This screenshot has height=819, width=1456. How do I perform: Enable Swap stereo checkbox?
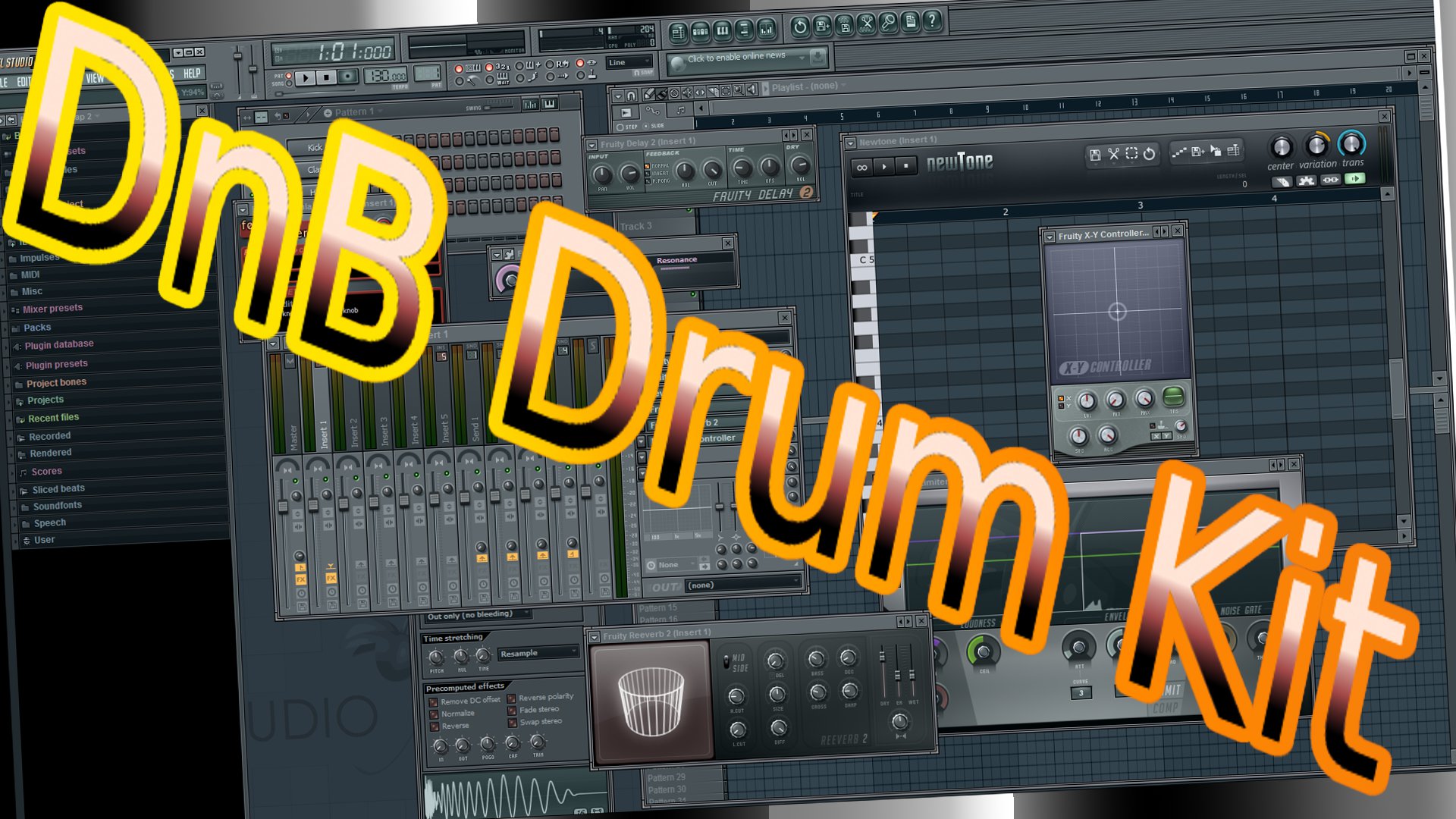[513, 723]
